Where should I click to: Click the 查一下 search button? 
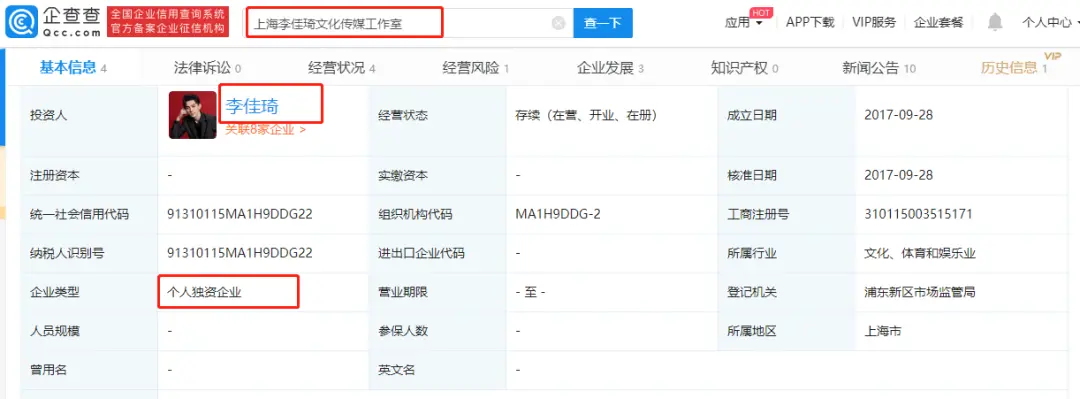(603, 23)
